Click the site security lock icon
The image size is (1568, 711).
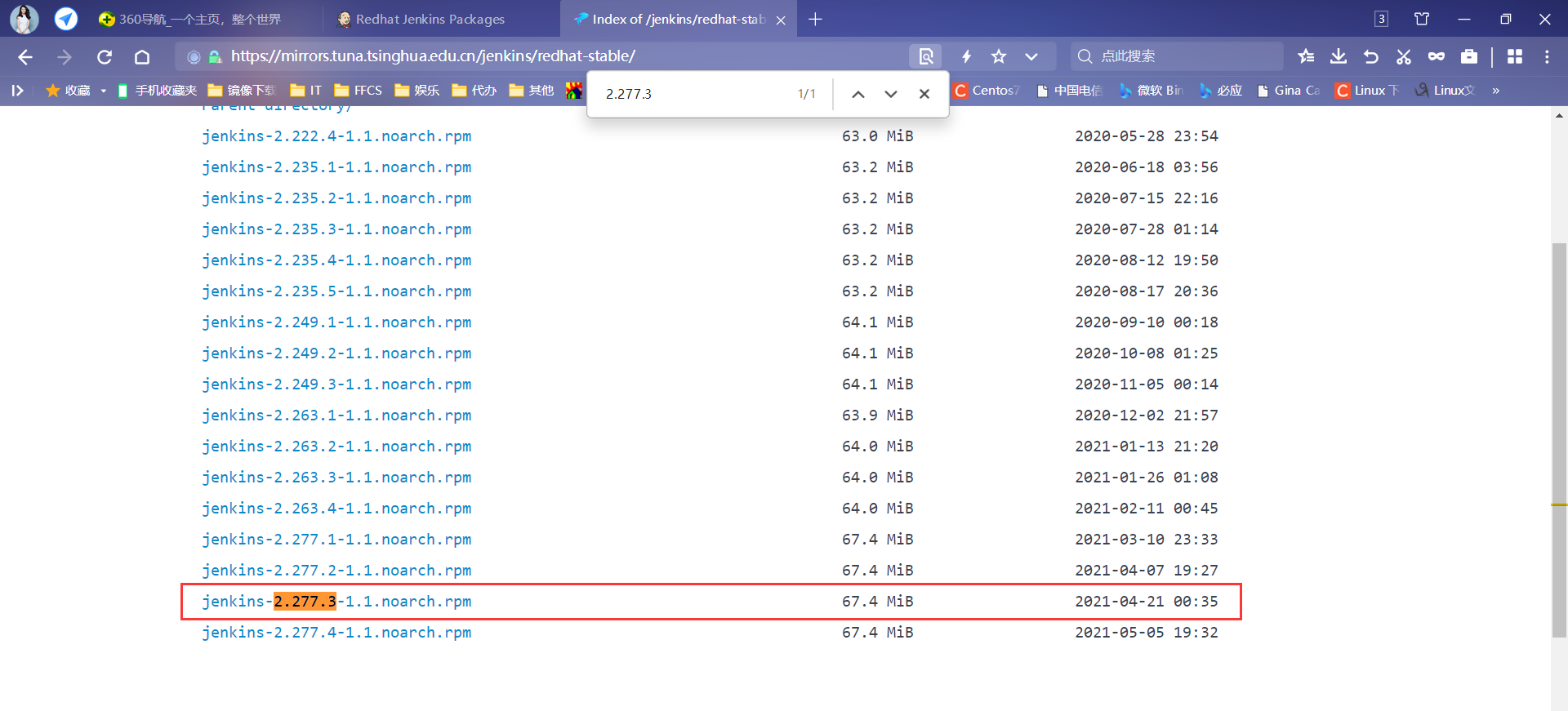pos(215,56)
